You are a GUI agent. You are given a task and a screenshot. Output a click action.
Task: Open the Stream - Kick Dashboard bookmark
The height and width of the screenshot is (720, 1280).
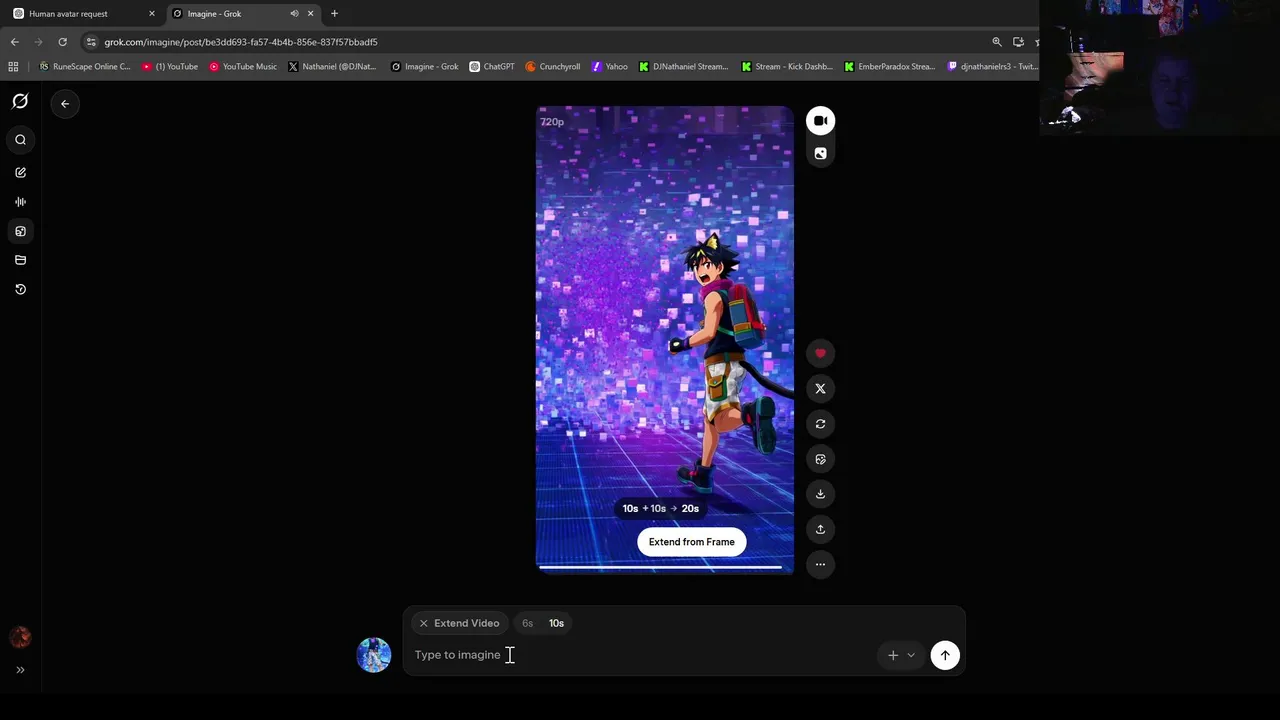coord(787,67)
